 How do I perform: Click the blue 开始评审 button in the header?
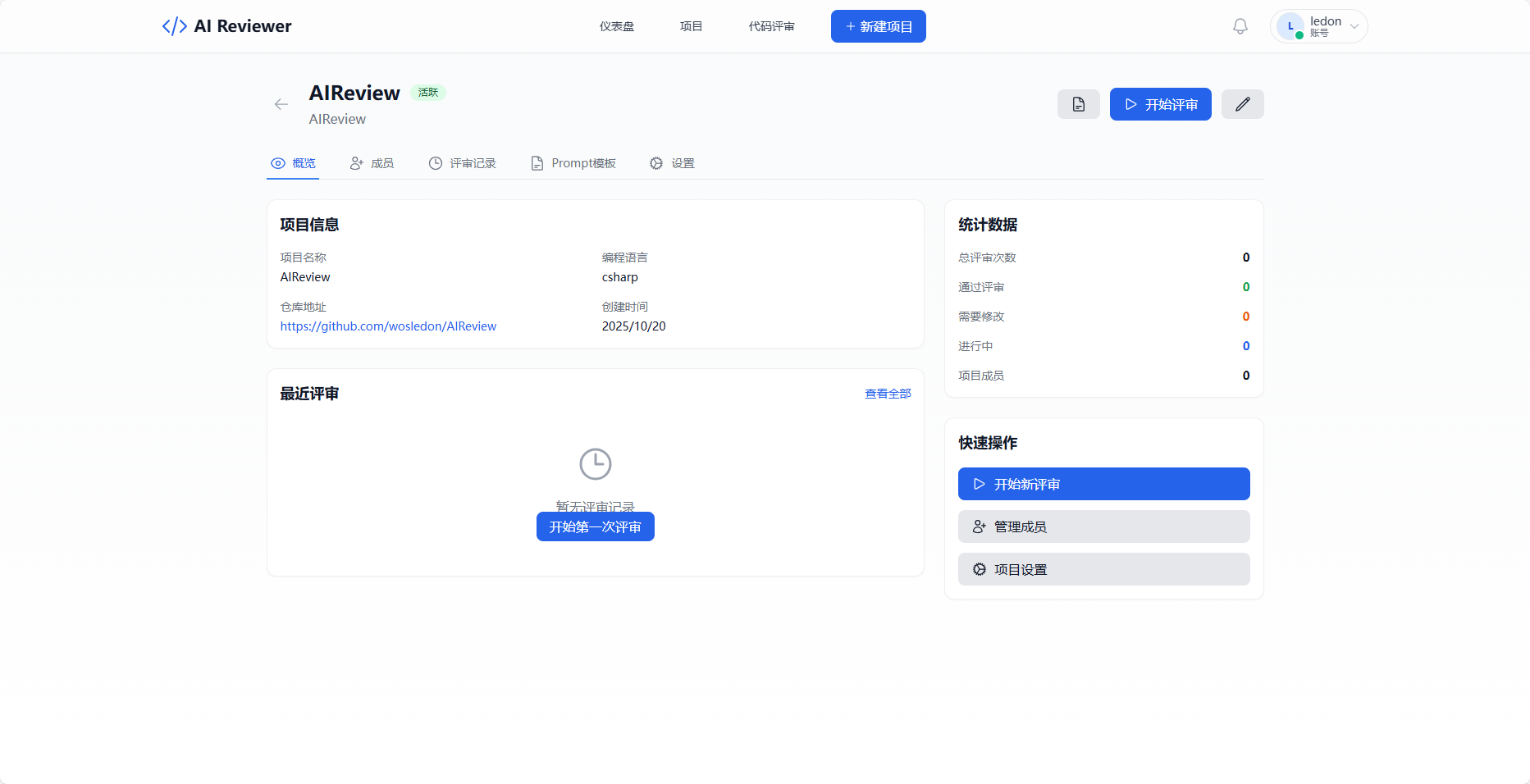tap(1161, 104)
